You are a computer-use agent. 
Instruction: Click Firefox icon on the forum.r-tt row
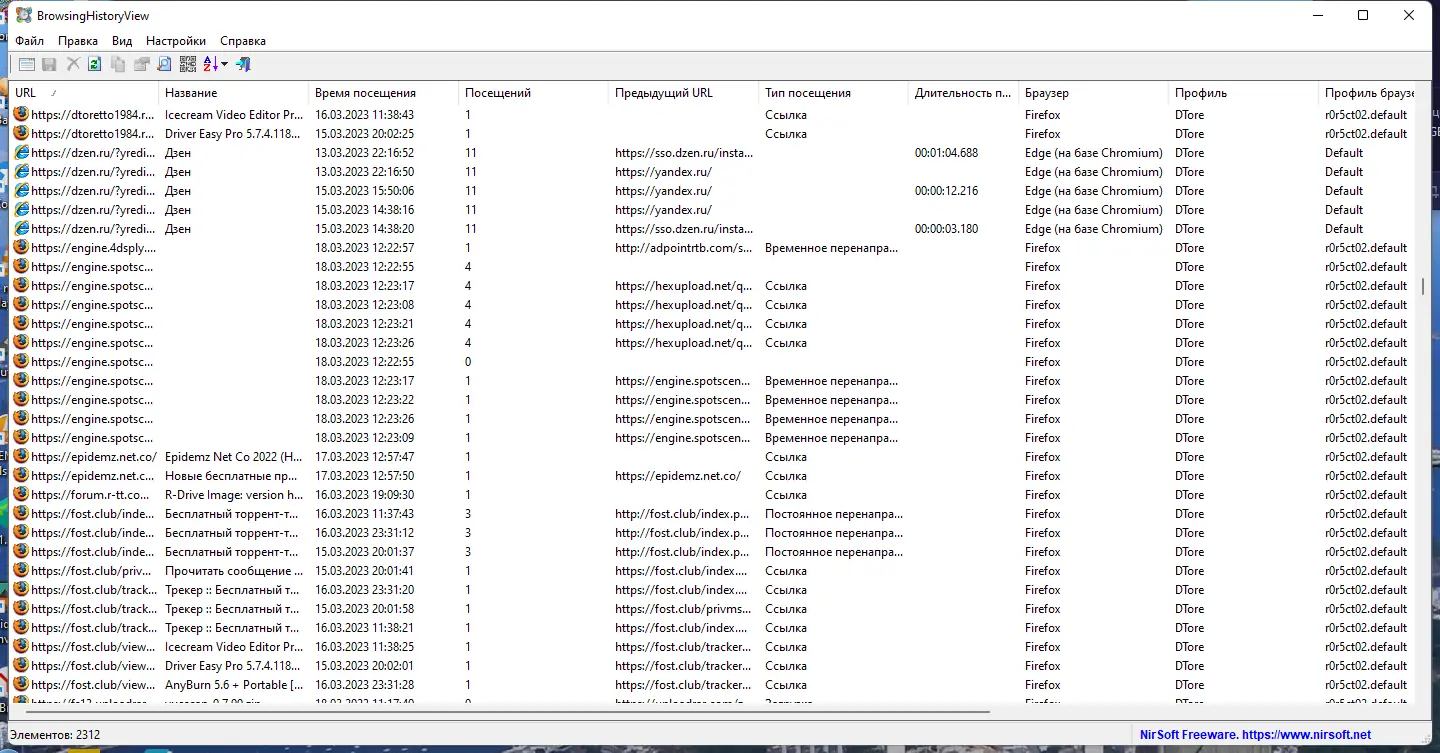21,495
